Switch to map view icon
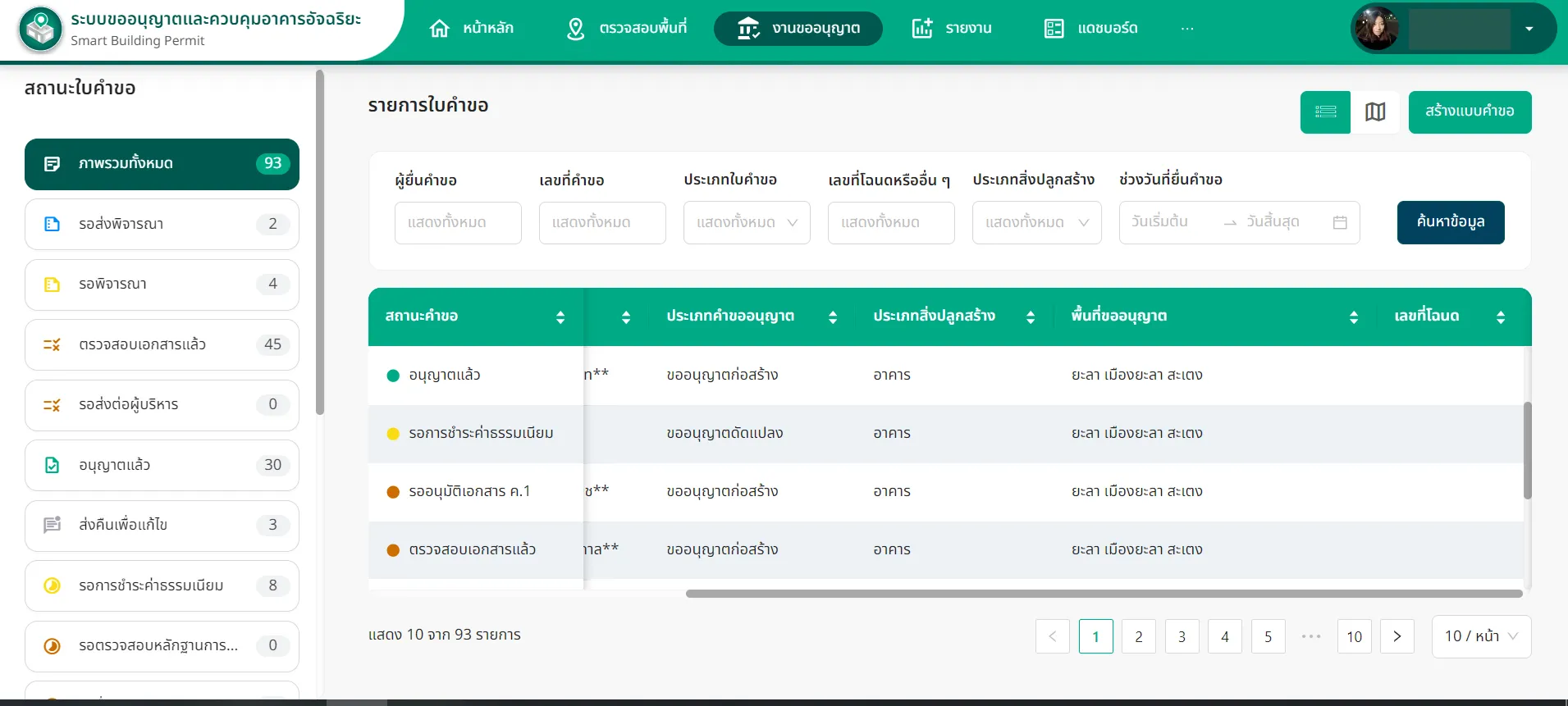The image size is (1568, 706). pyautogui.click(x=1375, y=112)
